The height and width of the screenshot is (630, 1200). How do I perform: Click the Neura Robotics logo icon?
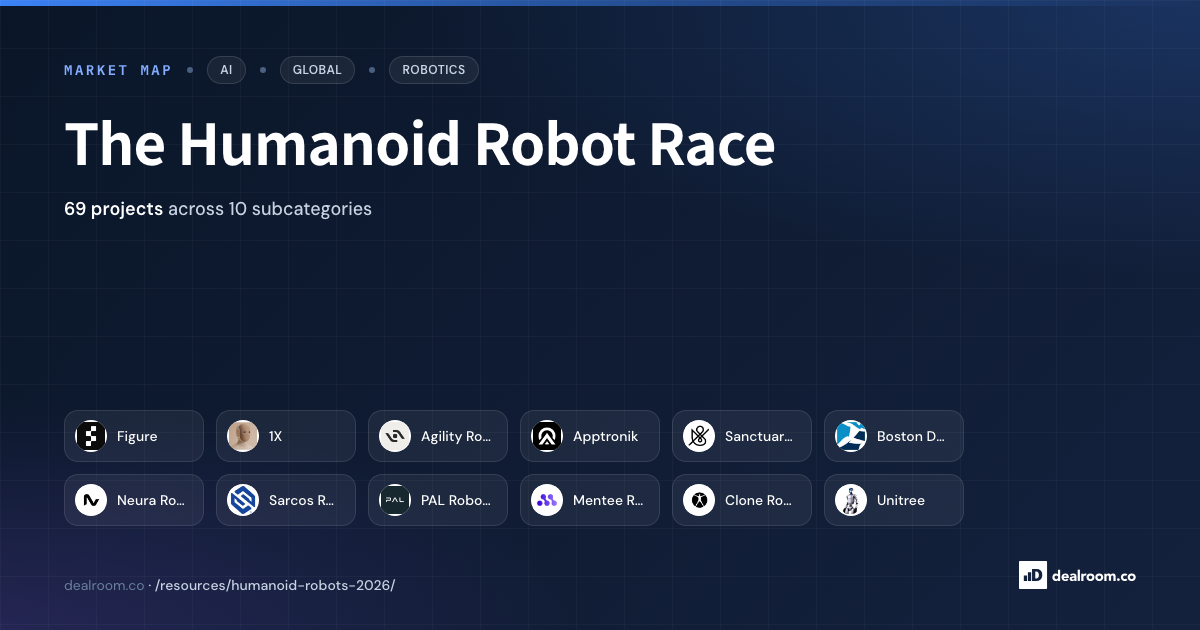(x=91, y=500)
